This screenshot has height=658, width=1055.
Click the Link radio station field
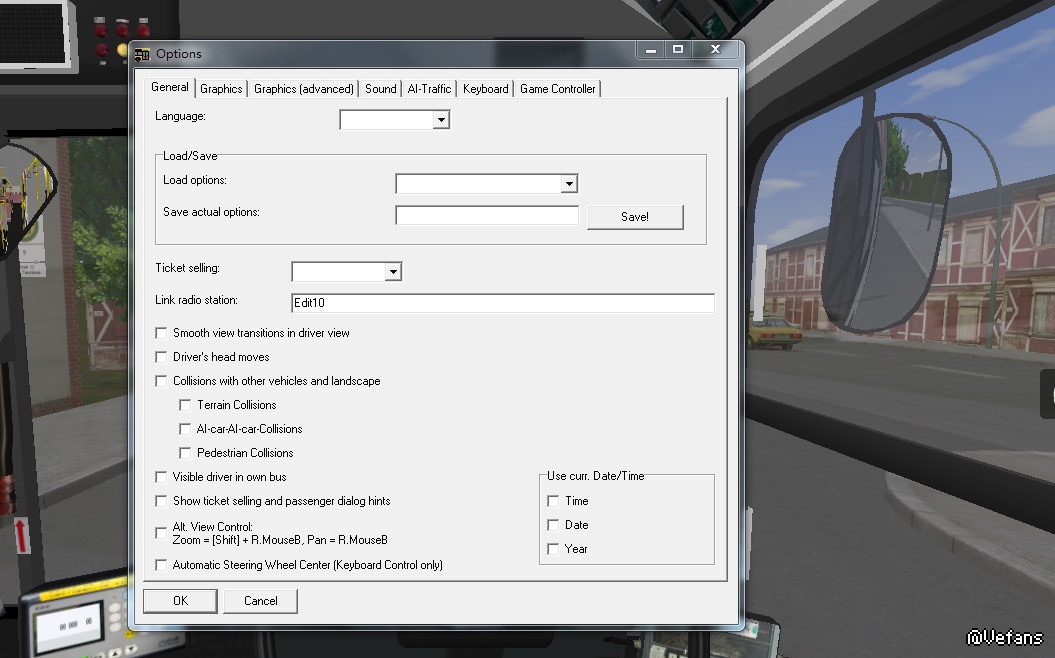pyautogui.click(x=502, y=303)
